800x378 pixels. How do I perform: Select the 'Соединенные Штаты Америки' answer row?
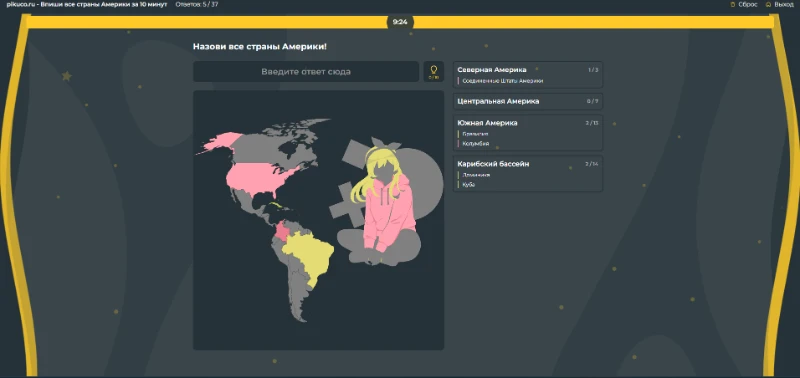point(503,81)
